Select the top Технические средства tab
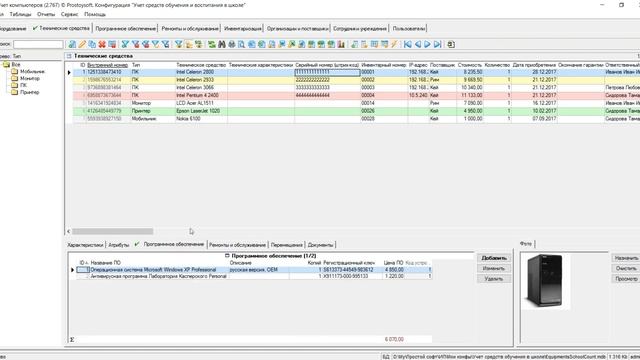The height and width of the screenshot is (360, 640). 61,28
